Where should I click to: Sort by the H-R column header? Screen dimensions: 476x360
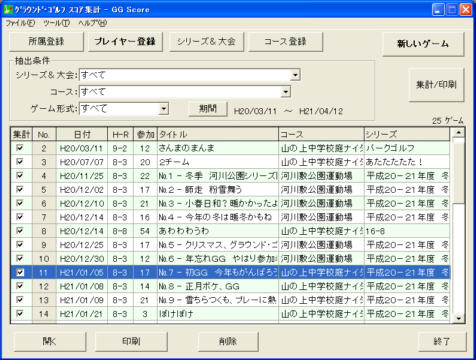coord(120,134)
